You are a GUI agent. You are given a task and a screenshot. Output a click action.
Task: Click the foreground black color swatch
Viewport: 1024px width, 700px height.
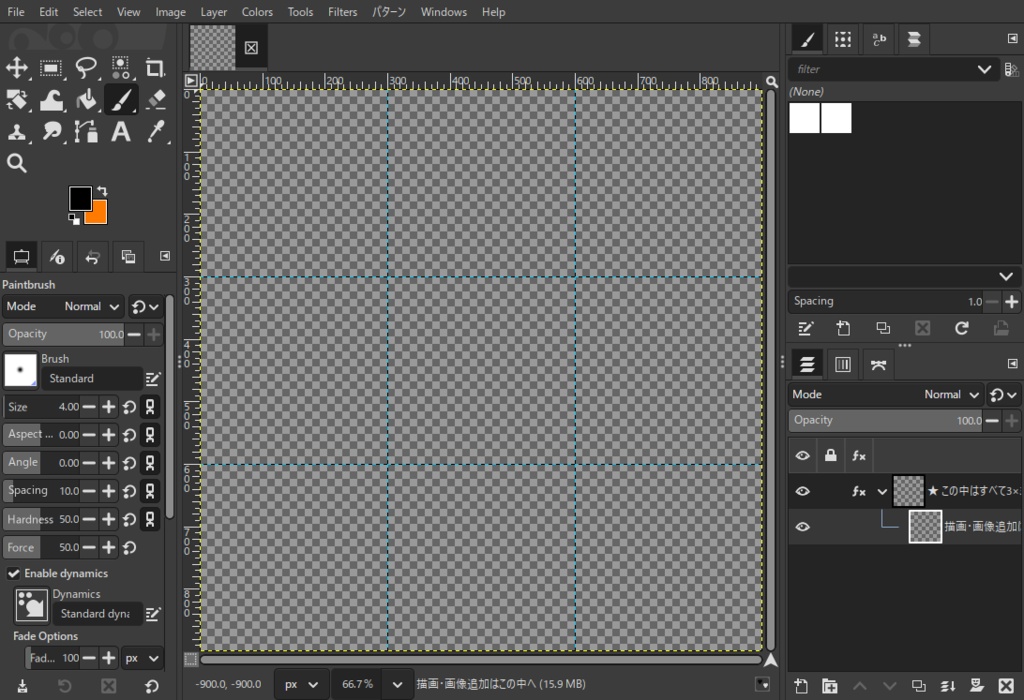[80, 198]
